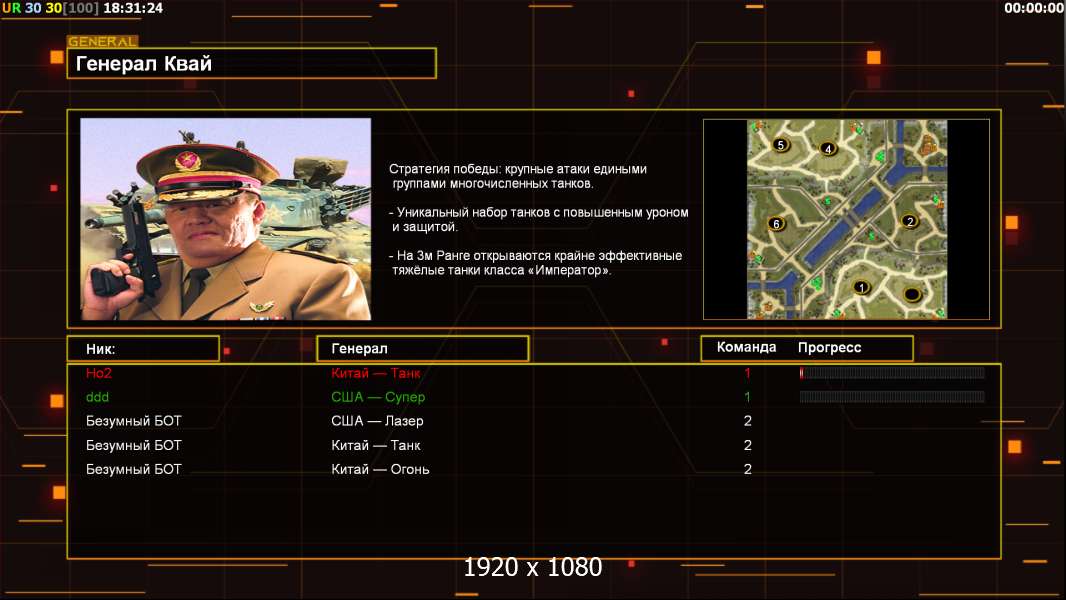Click the 'GENERAL' label above the title
This screenshot has width=1066, height=600.
[102, 41]
